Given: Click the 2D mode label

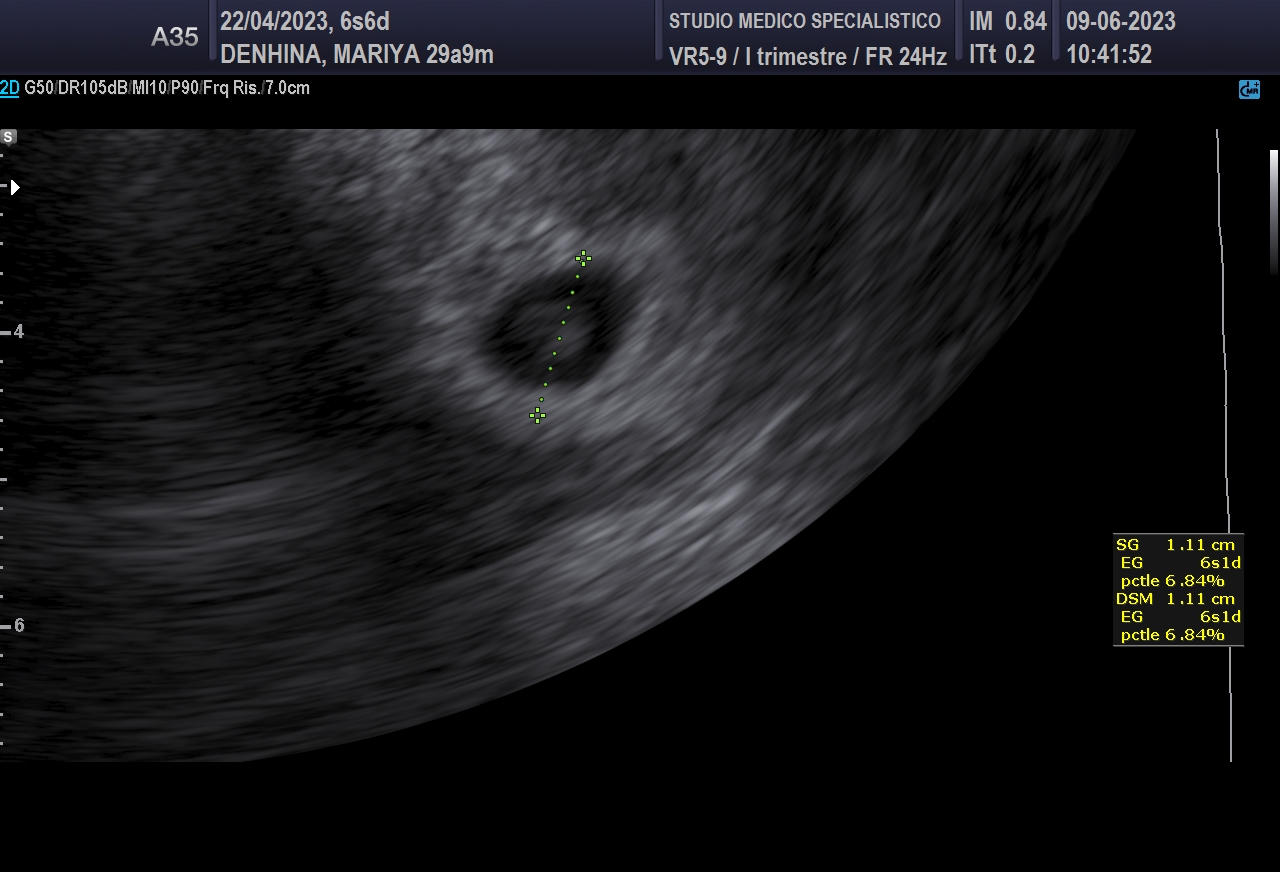Looking at the screenshot, I should [x=10, y=88].
